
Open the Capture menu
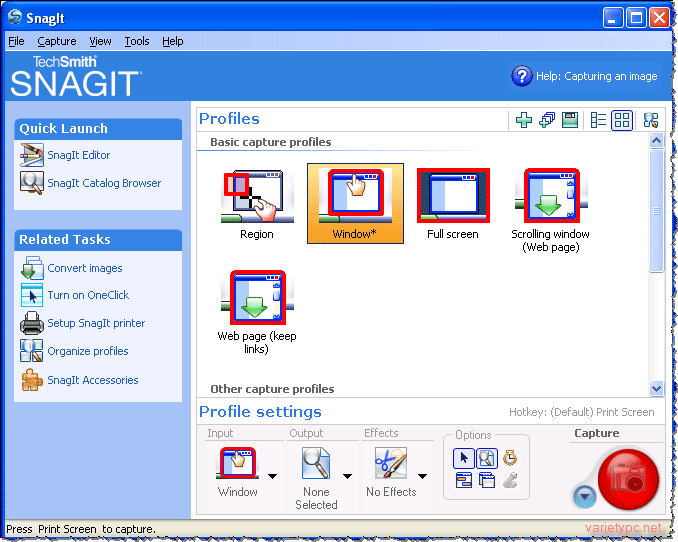point(57,41)
